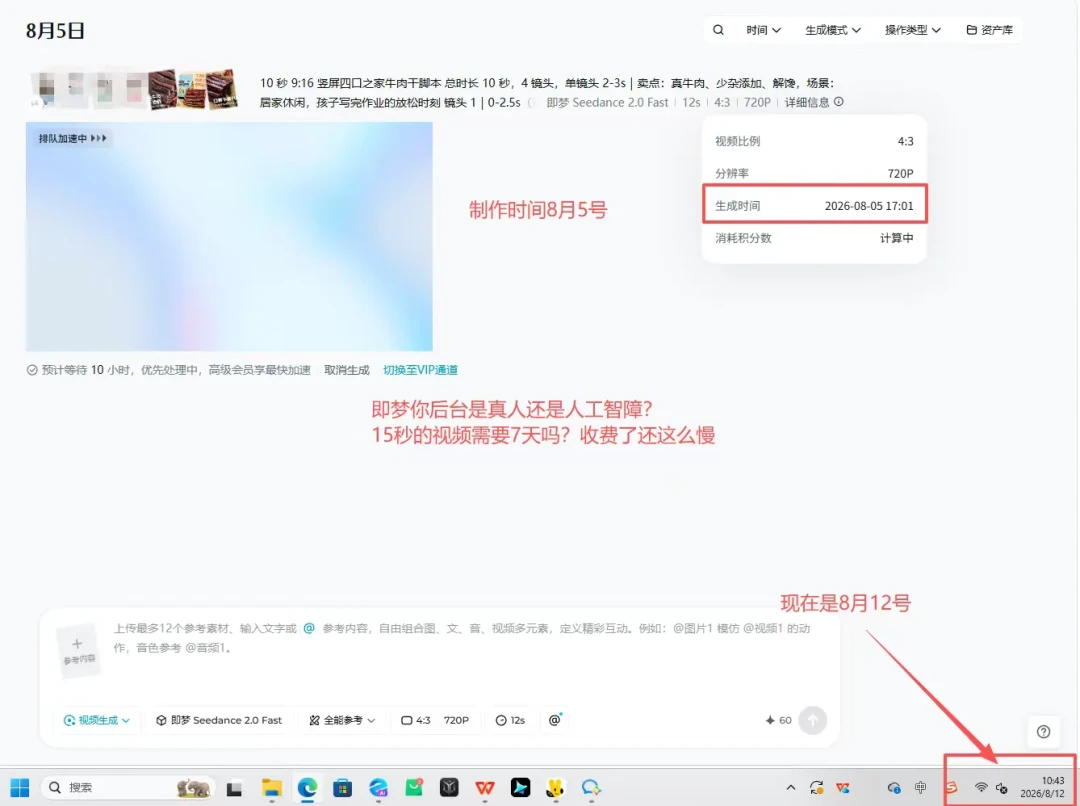The image size is (1080, 806).
Task: Open the AI browser icon in the taskbar
Action: (x=378, y=787)
